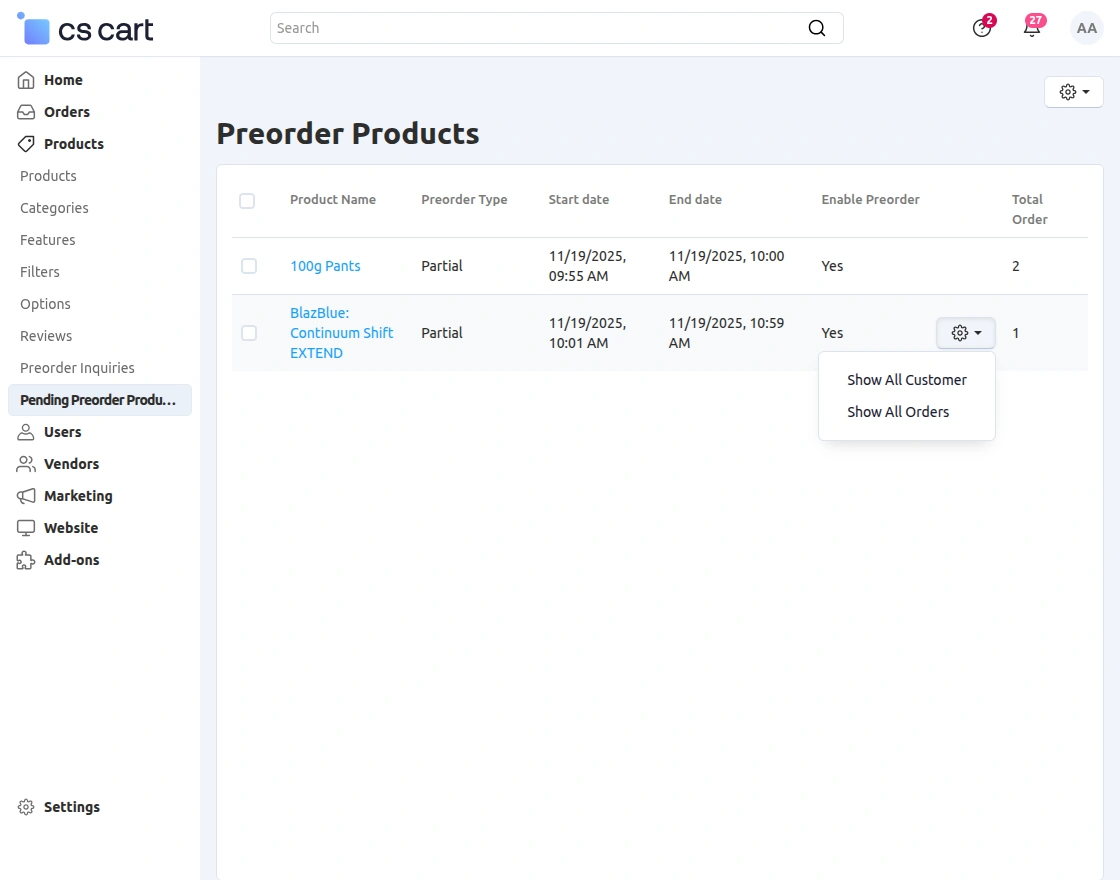Select the header checkbox to select all products
Screen dimensions: 1120x880
tap(248, 201)
